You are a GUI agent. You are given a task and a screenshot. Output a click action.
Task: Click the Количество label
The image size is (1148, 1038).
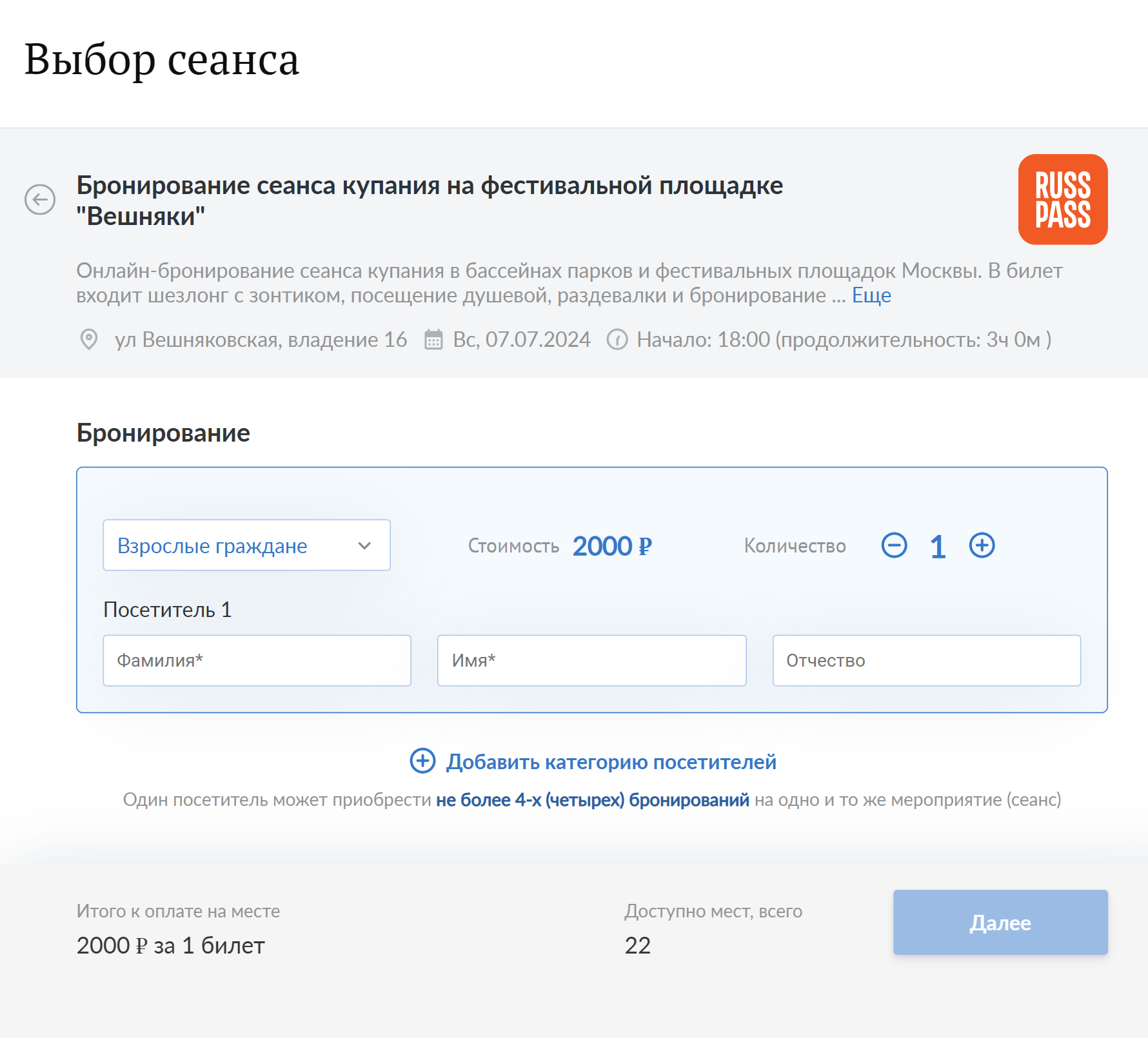point(795,546)
